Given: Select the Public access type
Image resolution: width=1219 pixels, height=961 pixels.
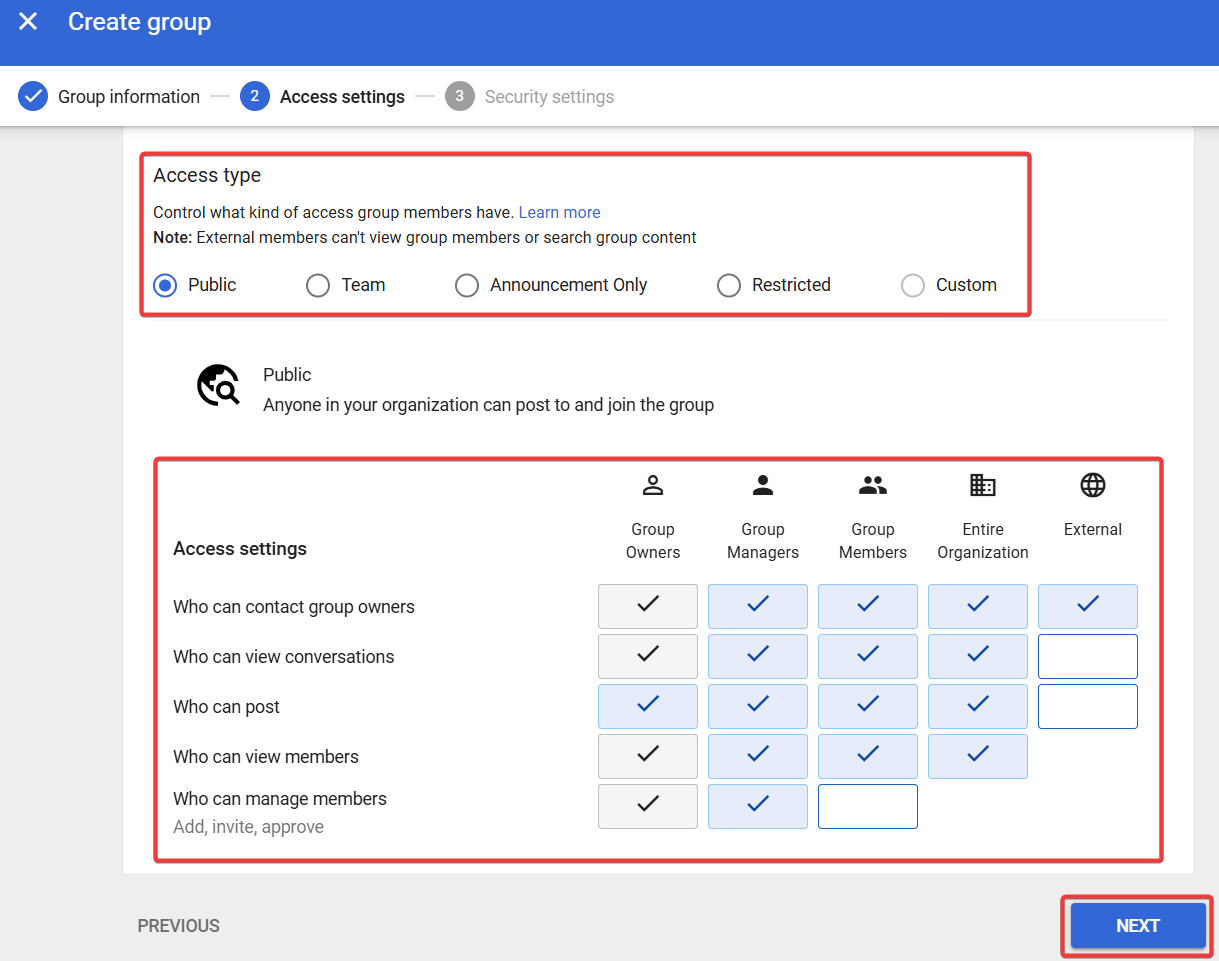Looking at the screenshot, I should (165, 285).
